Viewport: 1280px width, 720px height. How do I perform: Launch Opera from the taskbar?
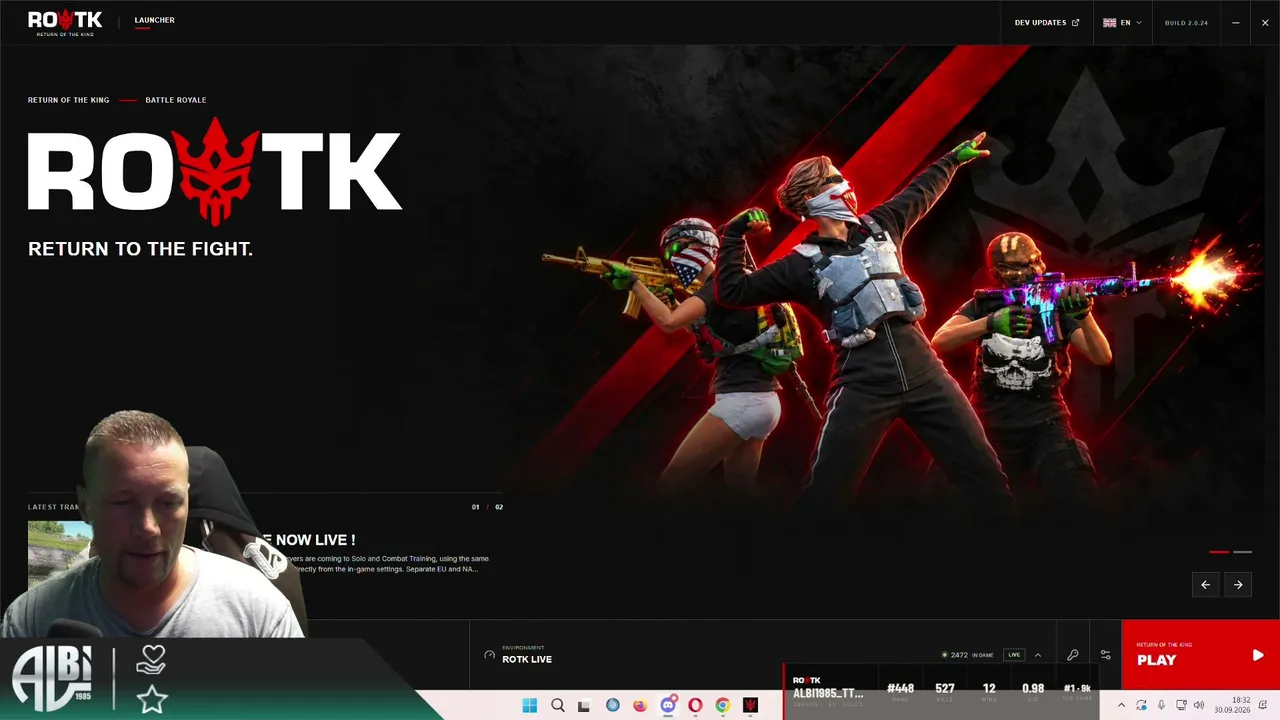tap(695, 705)
